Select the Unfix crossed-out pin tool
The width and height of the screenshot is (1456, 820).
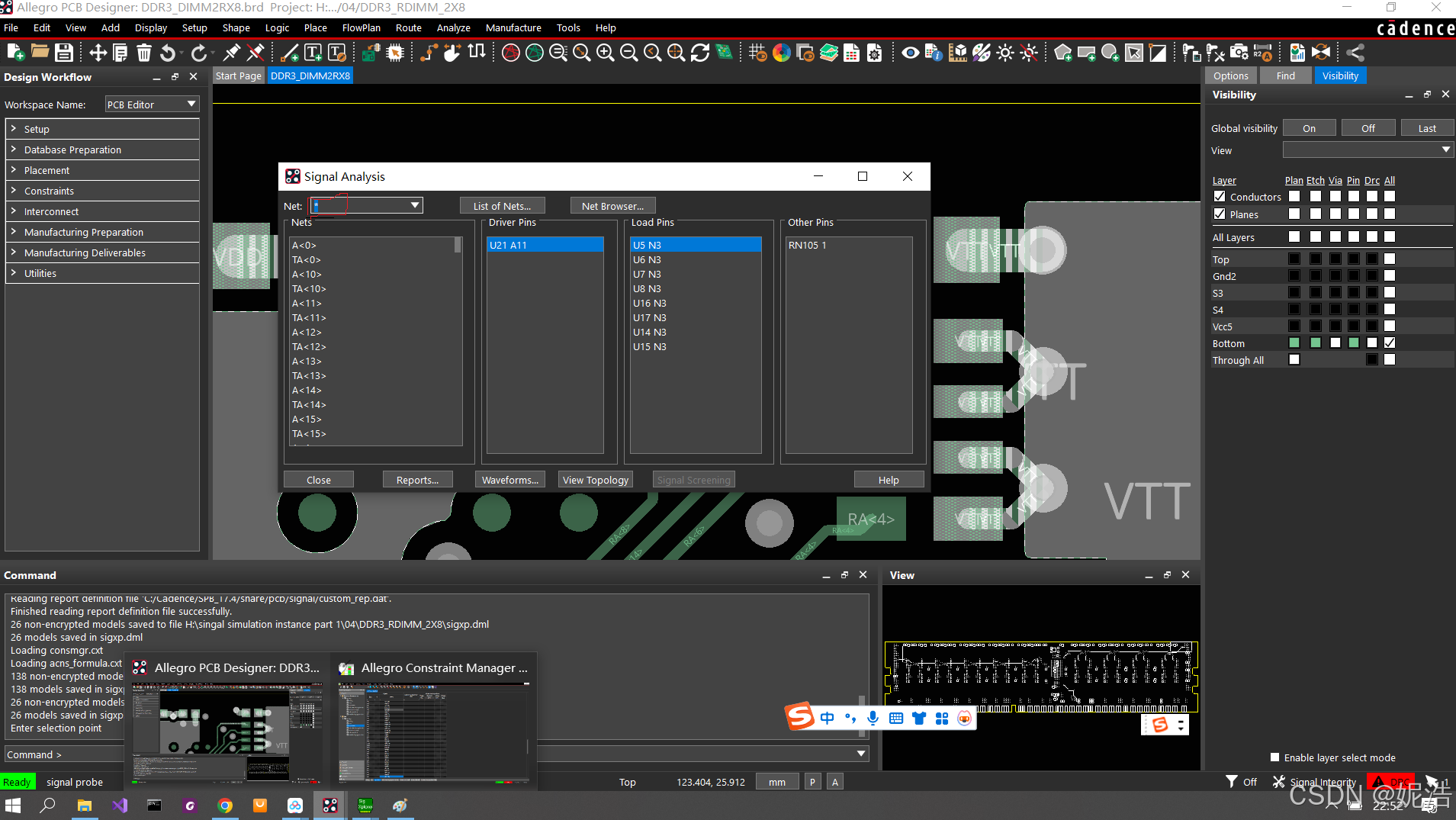coord(256,53)
